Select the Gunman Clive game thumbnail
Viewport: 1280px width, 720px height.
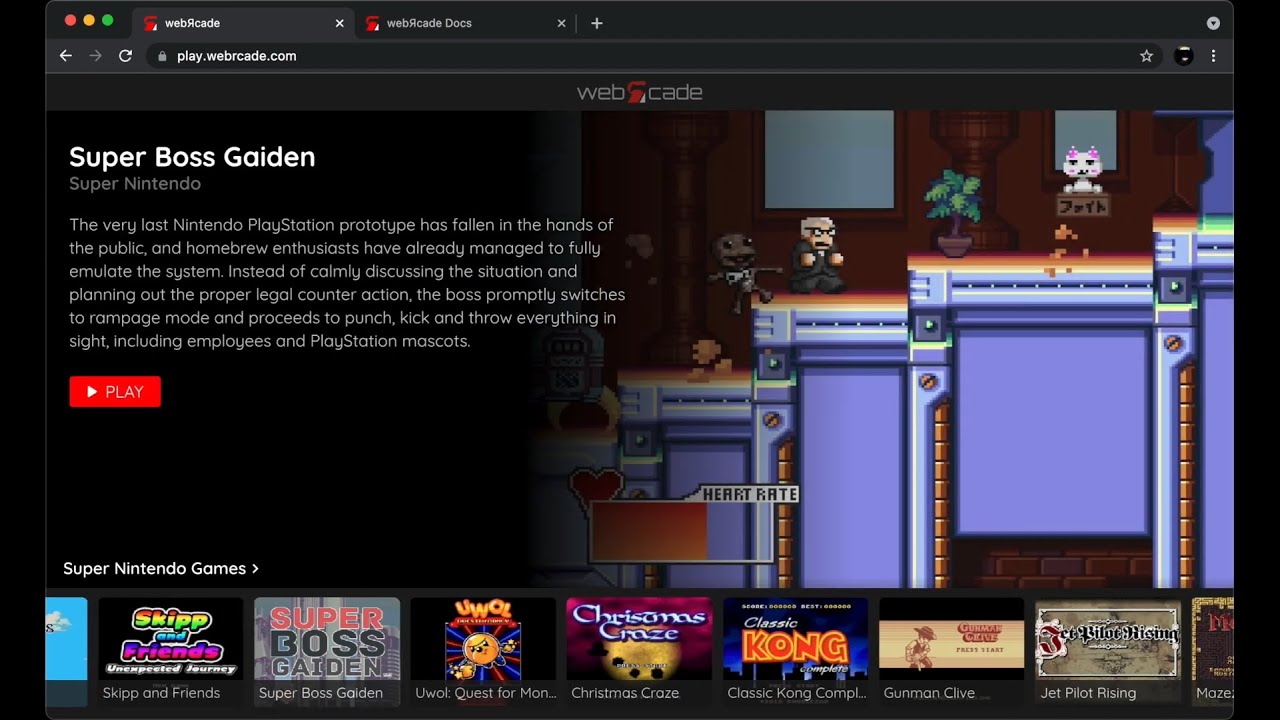pos(951,640)
